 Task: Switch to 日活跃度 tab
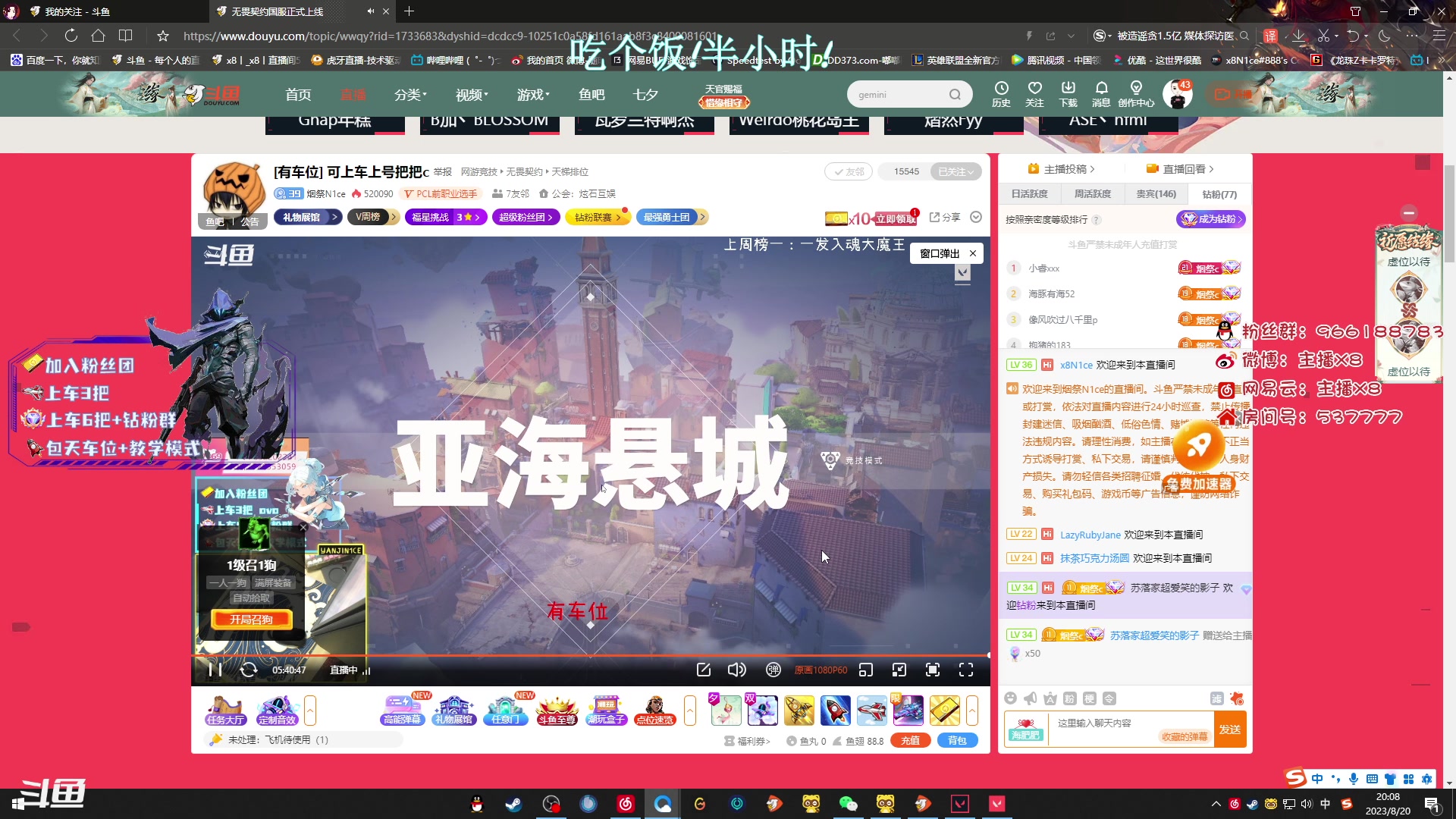coord(1029,194)
